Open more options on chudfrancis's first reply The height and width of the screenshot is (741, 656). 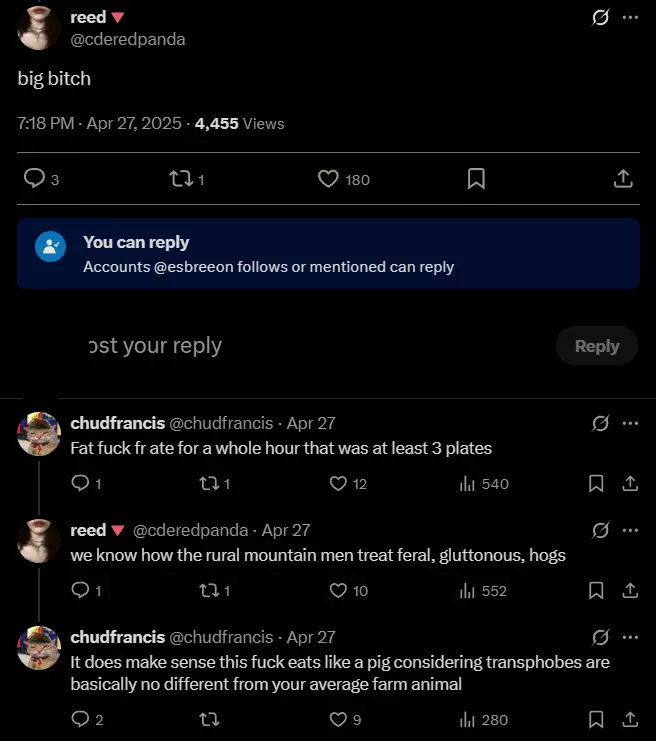pos(630,423)
